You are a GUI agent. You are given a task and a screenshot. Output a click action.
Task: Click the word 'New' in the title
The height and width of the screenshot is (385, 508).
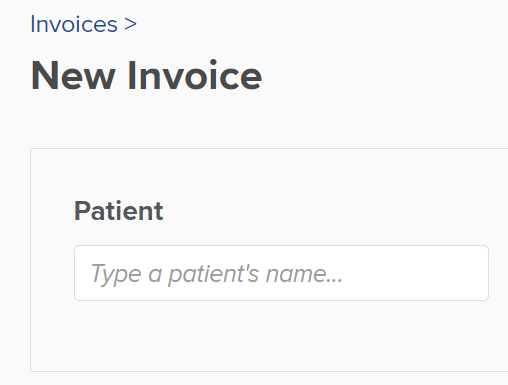click(73, 76)
